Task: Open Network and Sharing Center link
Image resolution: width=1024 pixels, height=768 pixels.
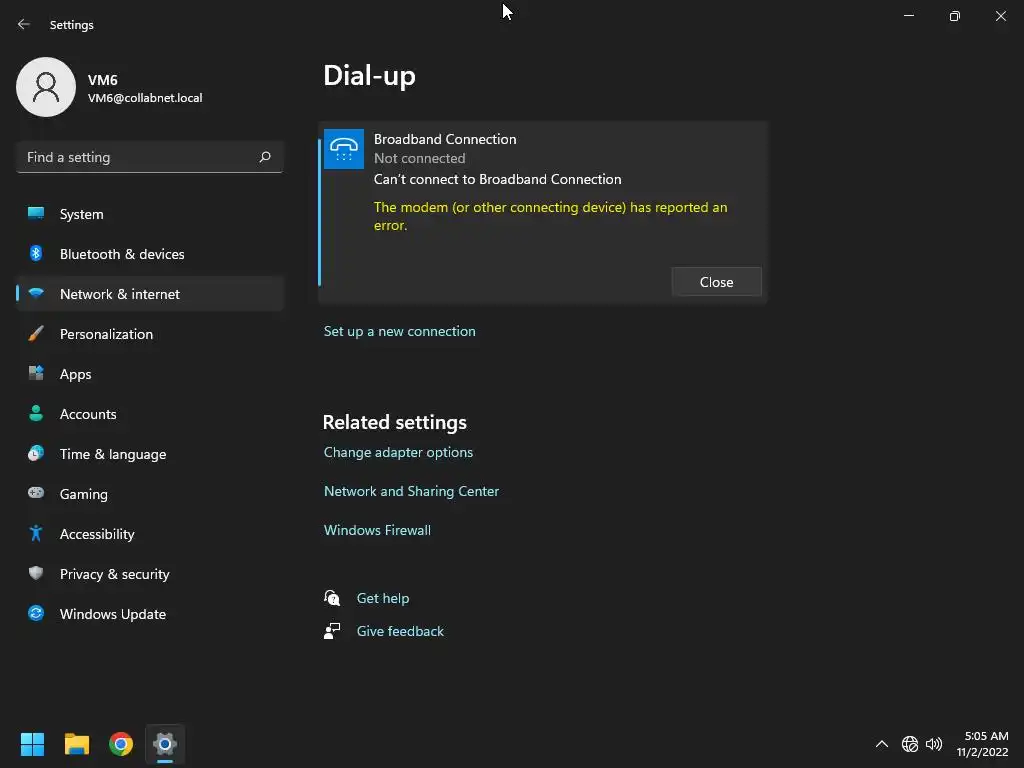Action: click(x=411, y=491)
